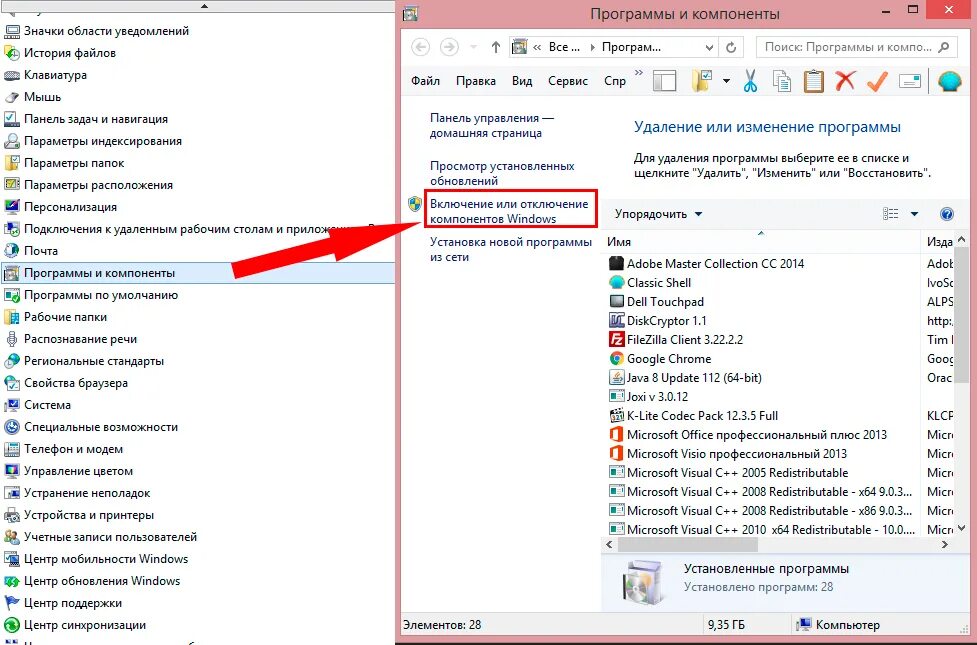Click the Classic Shell settings shell icon
Screen dimensions: 977x645
pyautogui.click(x=949, y=81)
